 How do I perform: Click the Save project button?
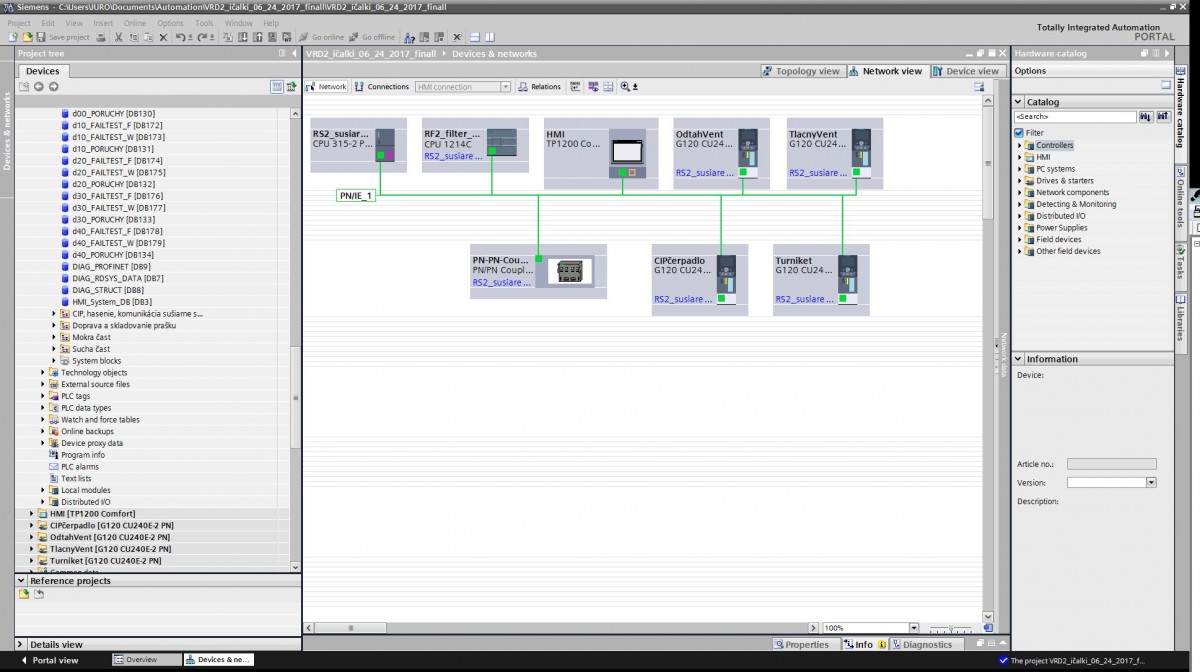point(63,37)
